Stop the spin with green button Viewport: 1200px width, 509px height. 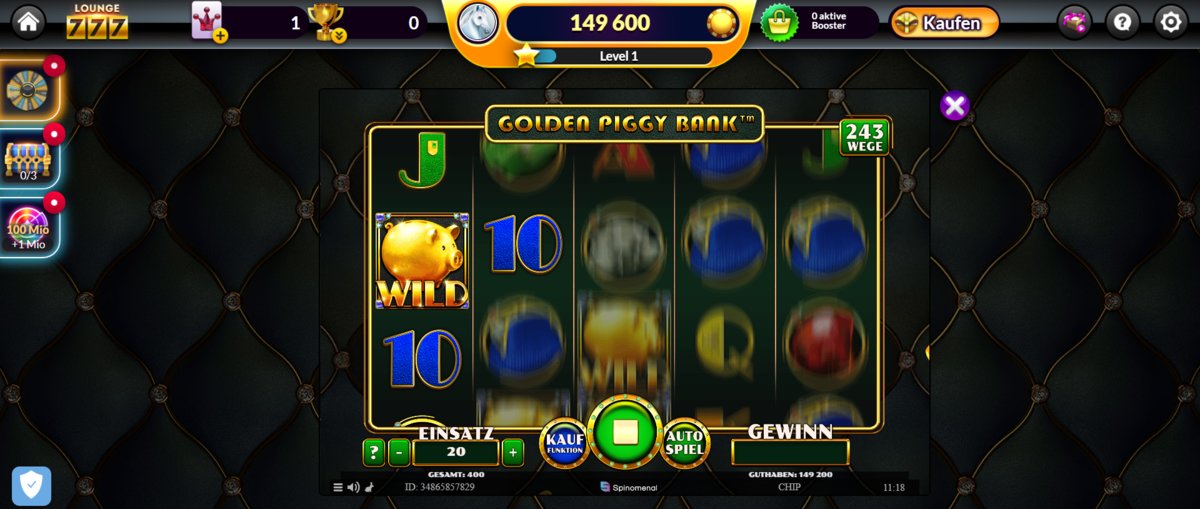[625, 432]
